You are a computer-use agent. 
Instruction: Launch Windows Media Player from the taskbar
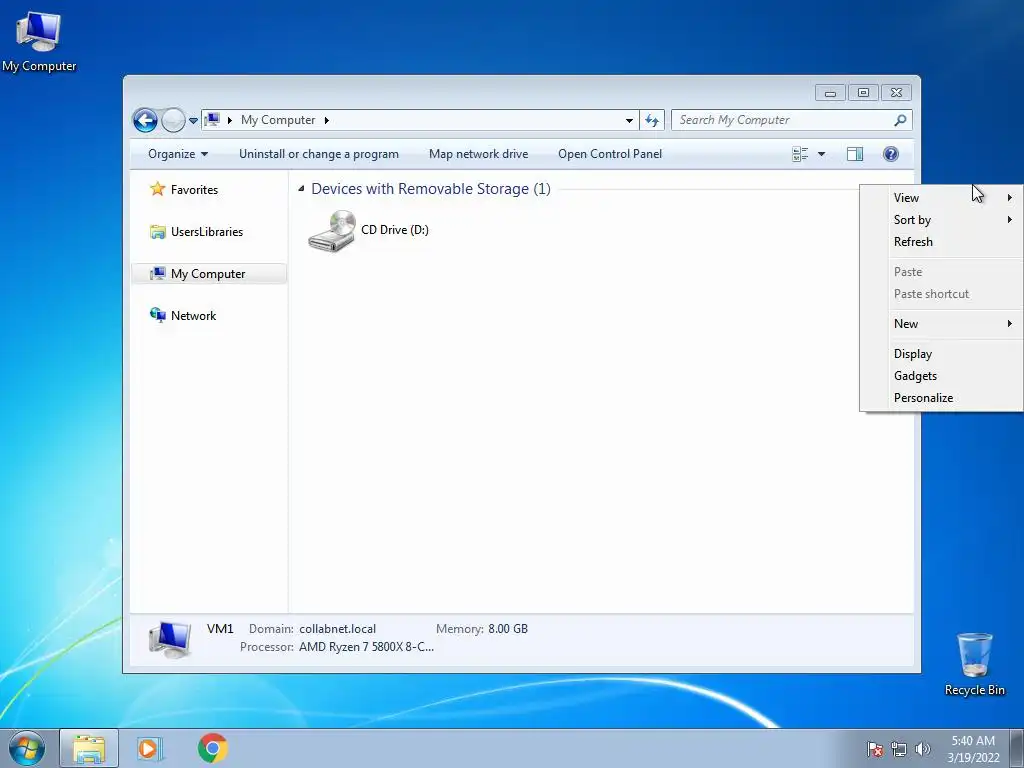(150, 748)
